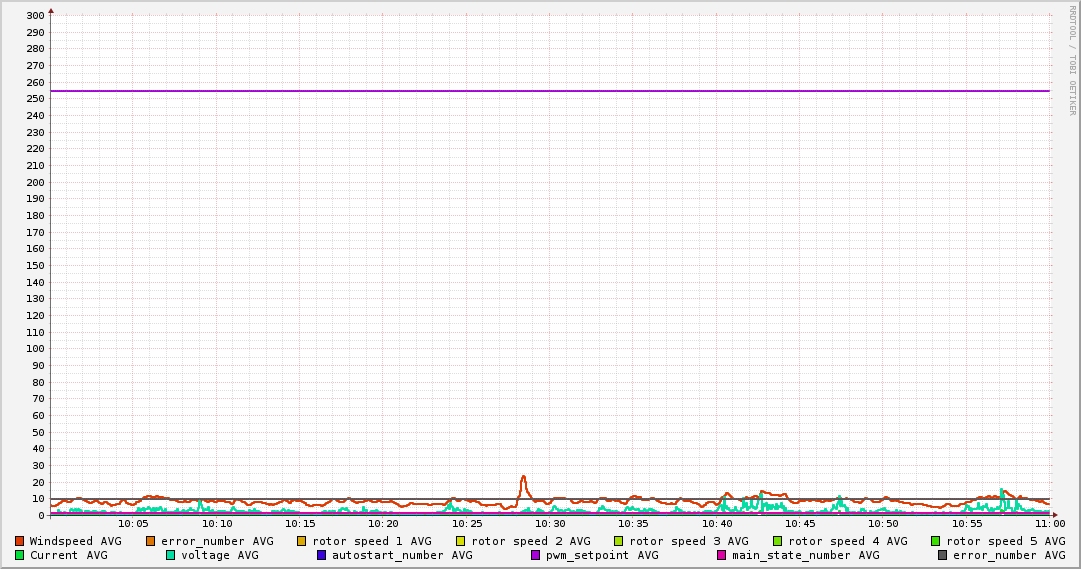
Task: Select the 'main_state_number AVG' legend label
Action: pos(805,556)
